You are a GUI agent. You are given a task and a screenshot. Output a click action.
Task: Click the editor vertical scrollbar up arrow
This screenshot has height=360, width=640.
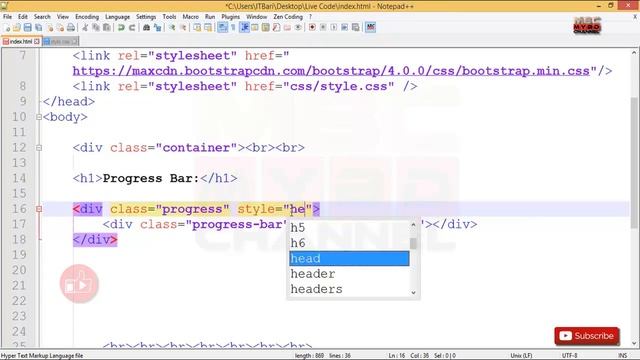pyautogui.click(x=634, y=53)
